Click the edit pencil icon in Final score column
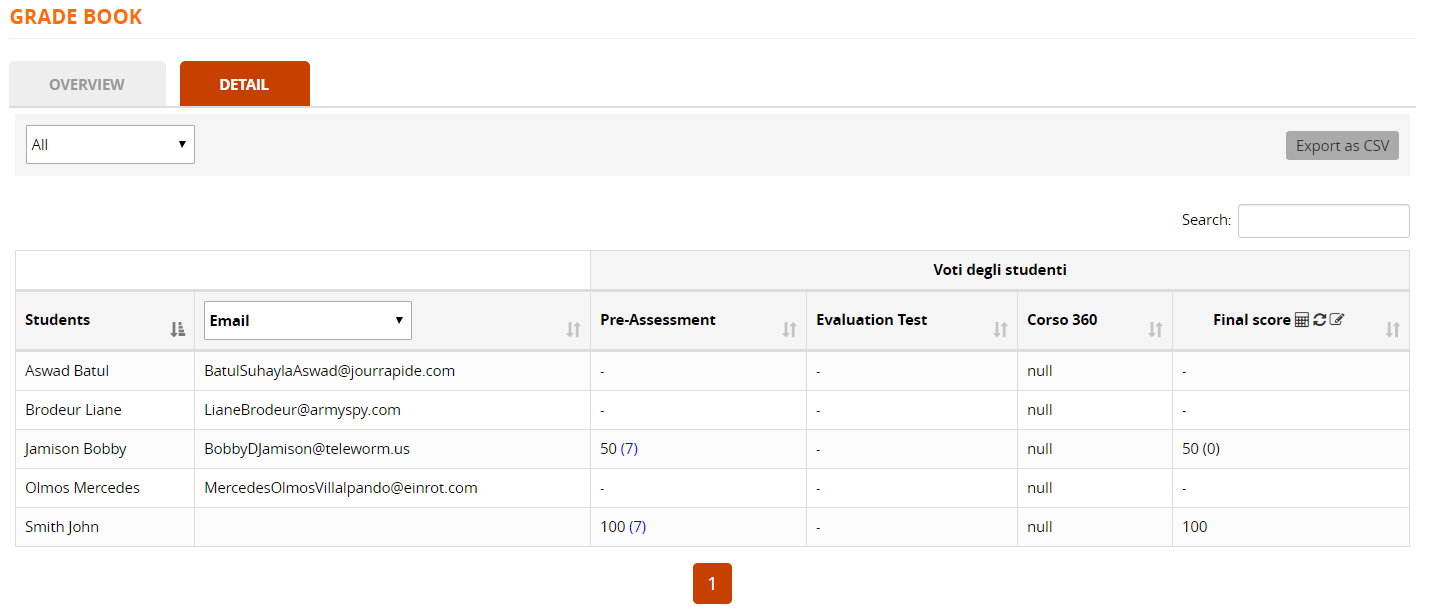Screen dimensions: 1429x615 1336,320
